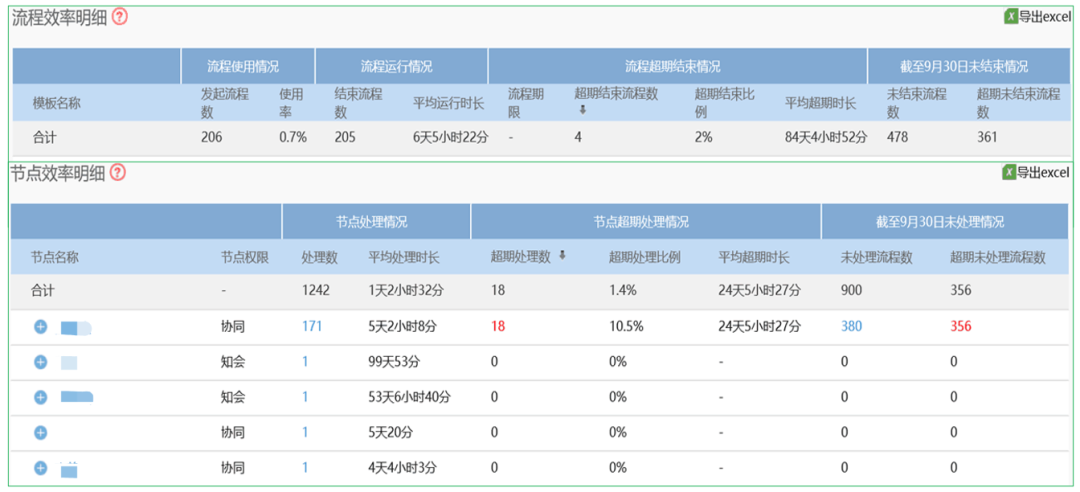Image resolution: width=1080 pixels, height=492 pixels.
Task: Click the plus icon on the 5天20分 row
Action: (41, 432)
